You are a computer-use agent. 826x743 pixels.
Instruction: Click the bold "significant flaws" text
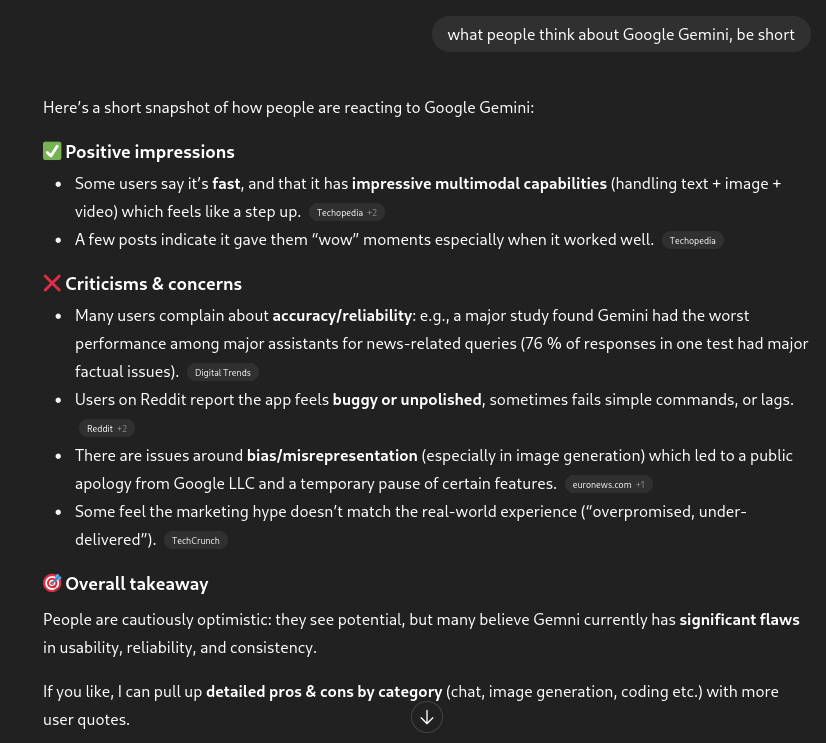739,620
